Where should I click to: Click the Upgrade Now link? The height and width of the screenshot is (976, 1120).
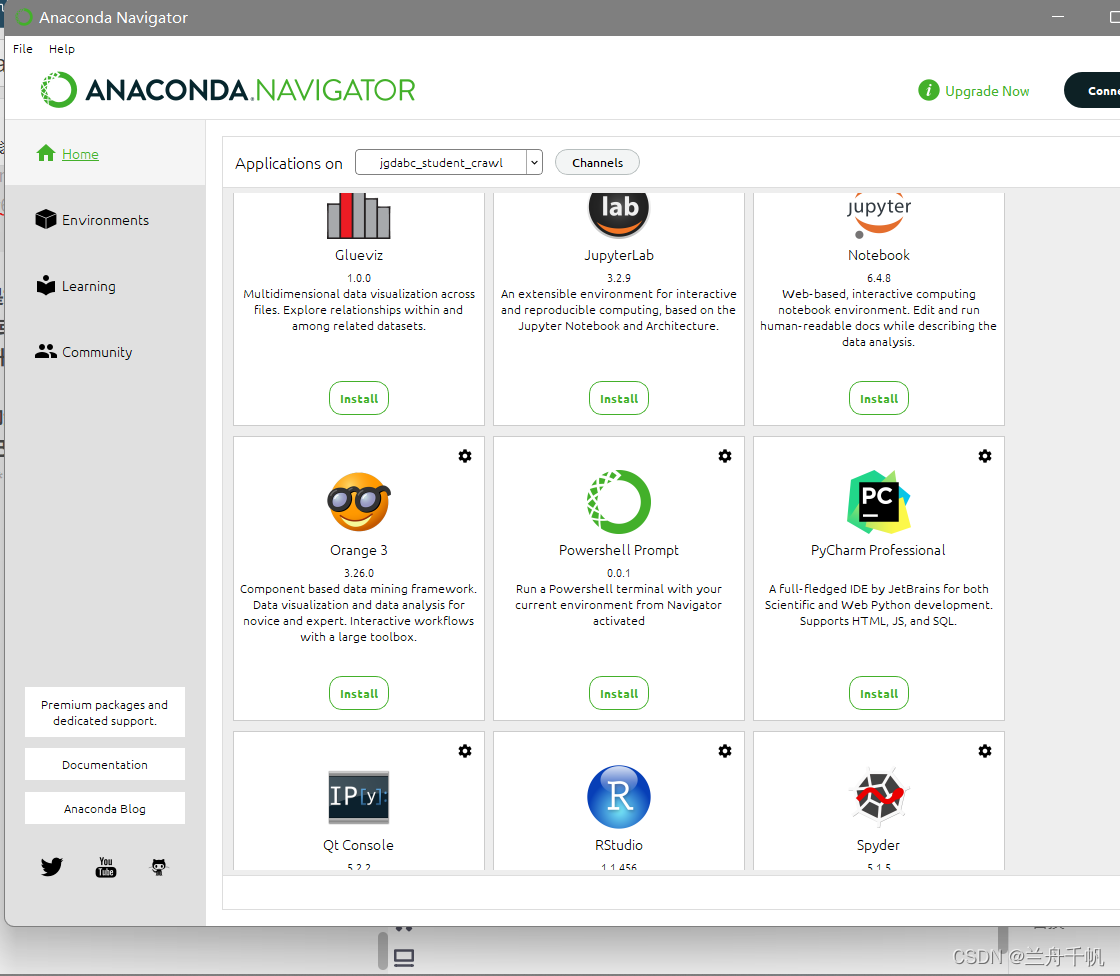click(x=986, y=91)
